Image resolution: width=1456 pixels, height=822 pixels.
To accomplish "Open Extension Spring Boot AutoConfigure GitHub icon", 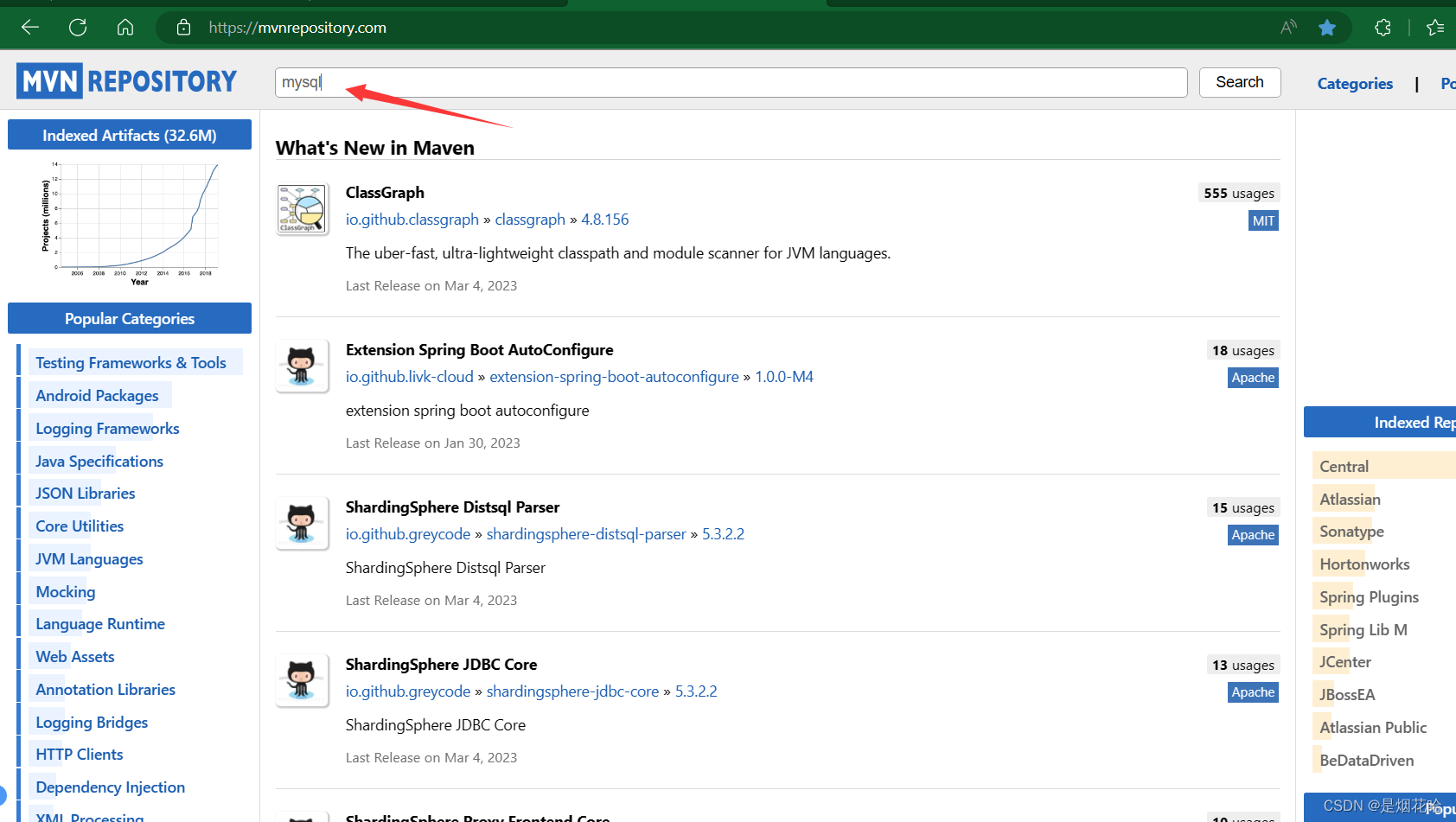I will 302,366.
